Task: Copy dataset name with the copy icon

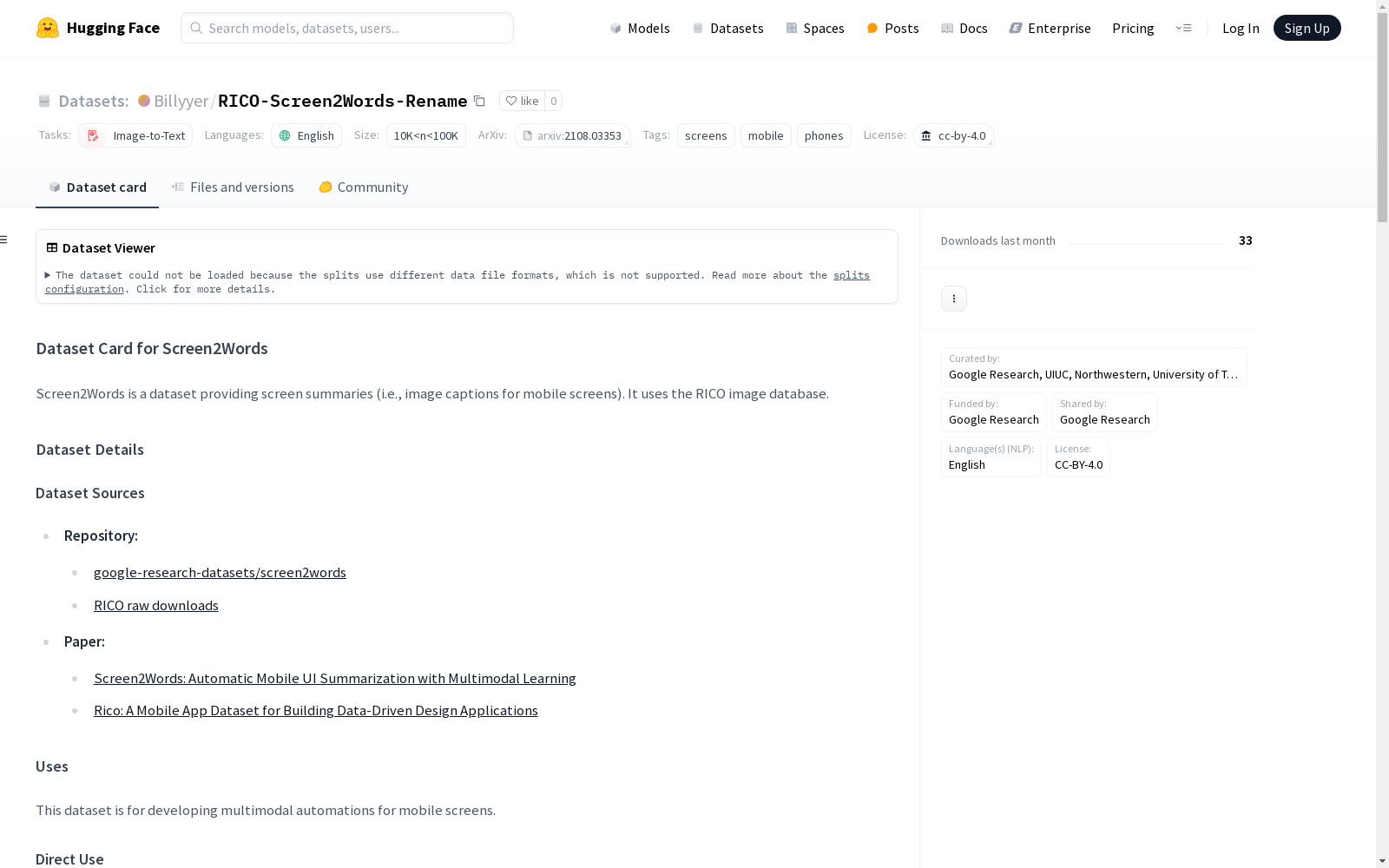Action: coord(479,101)
